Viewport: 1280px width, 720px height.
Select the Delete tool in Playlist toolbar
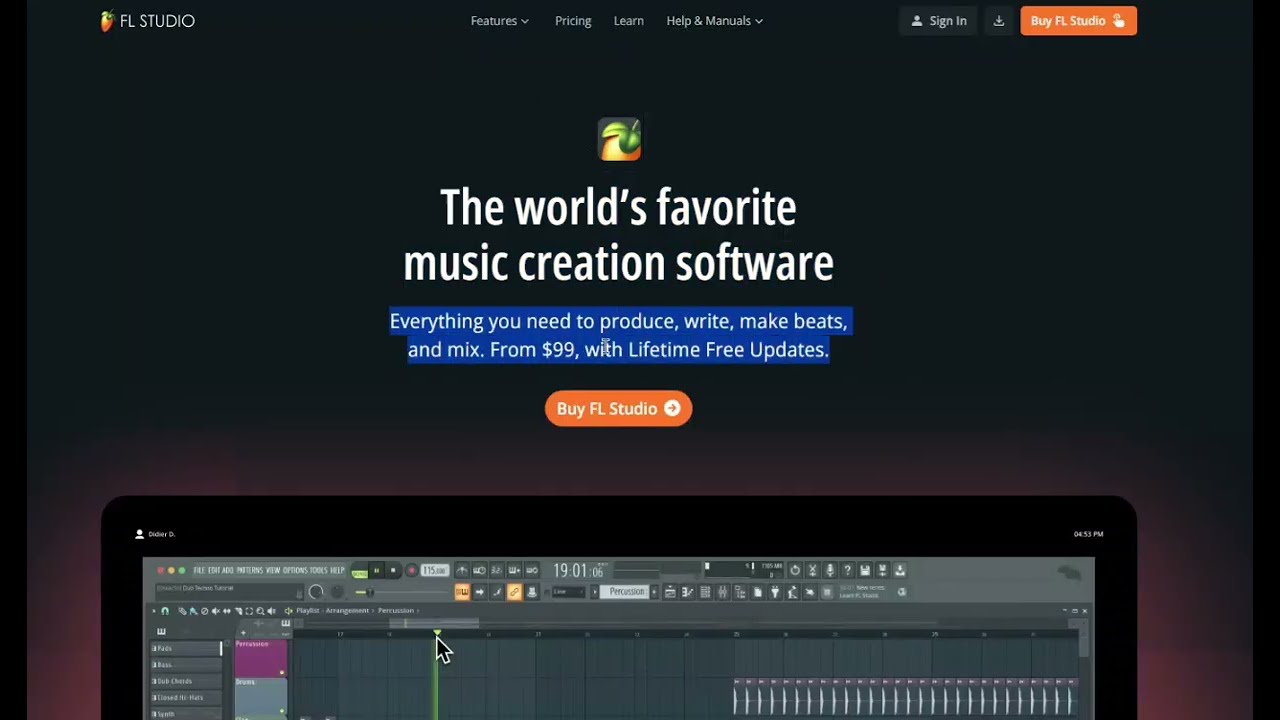[204, 611]
